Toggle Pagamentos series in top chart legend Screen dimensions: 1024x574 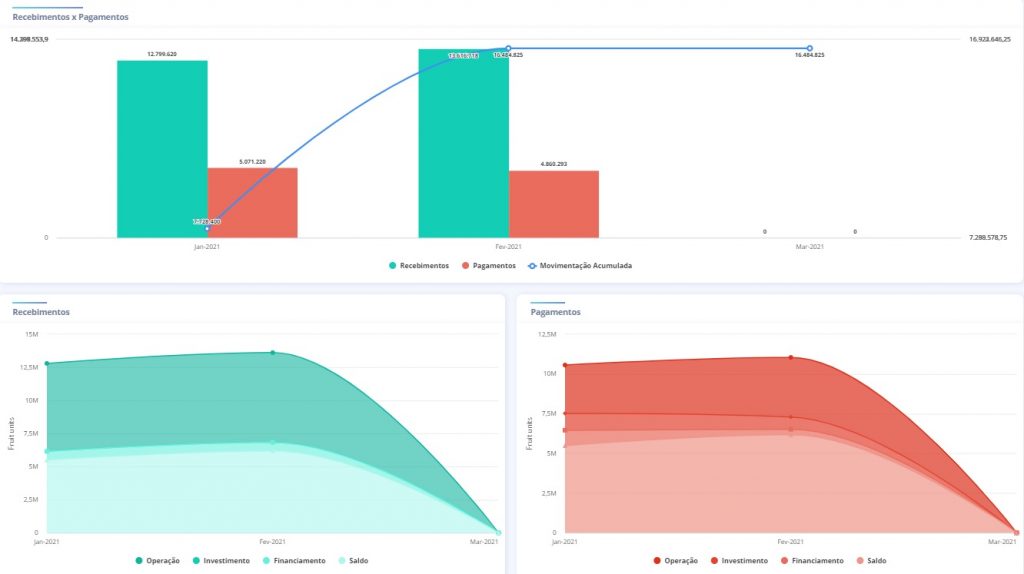coord(488,266)
